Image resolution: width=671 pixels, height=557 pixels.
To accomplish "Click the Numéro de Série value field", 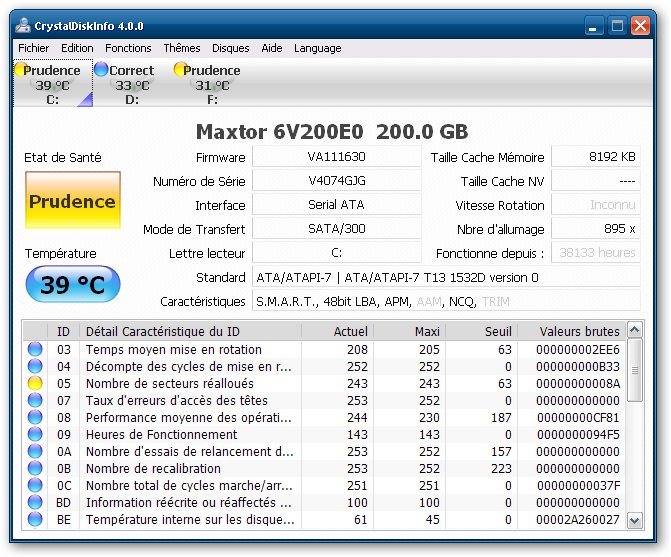I will tap(336, 181).
